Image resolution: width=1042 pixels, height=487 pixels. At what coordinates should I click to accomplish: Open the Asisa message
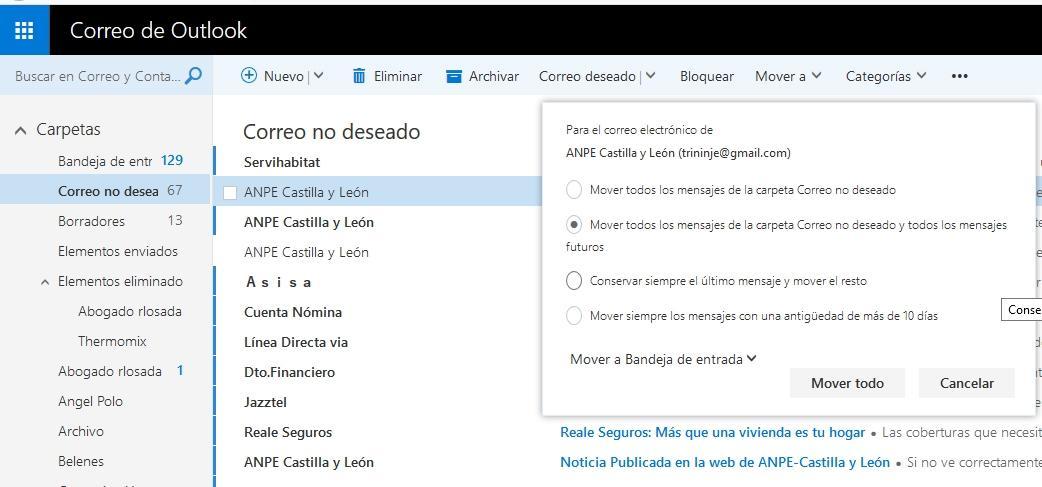pyautogui.click(x=278, y=282)
